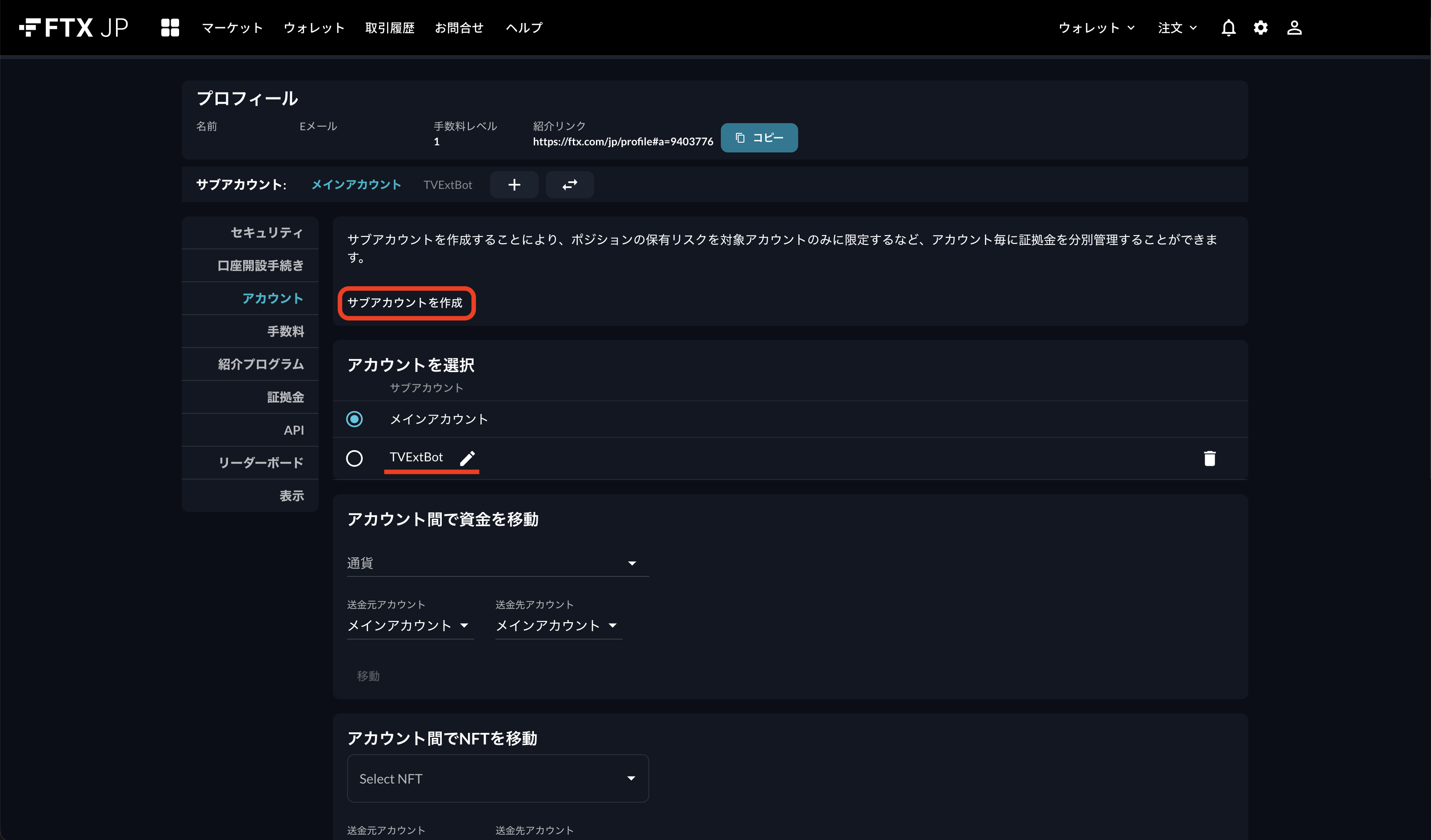The image size is (1431, 840).
Task: Open the apps grid icon in header
Action: (x=170, y=27)
